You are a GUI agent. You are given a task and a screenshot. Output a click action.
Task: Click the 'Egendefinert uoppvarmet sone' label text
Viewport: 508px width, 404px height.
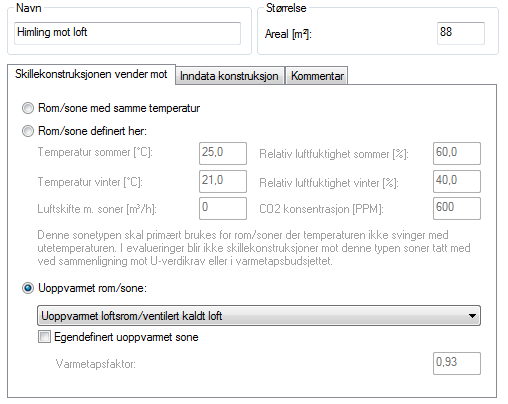tap(126, 337)
